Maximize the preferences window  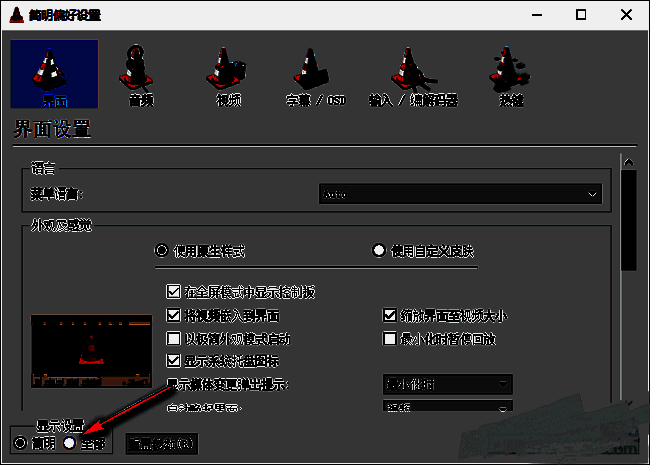[x=581, y=15]
